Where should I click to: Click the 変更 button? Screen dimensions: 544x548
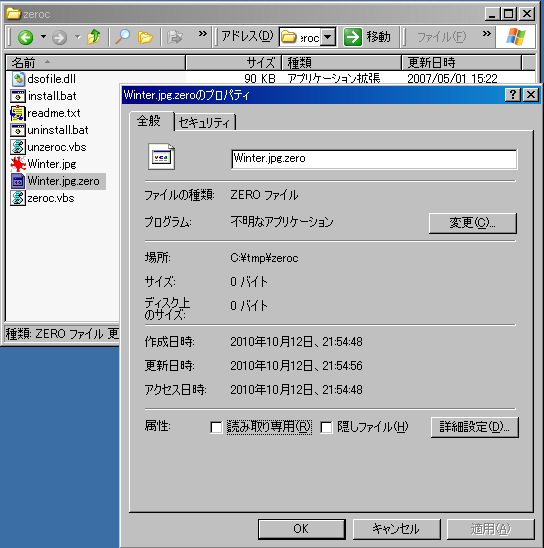[x=472, y=223]
